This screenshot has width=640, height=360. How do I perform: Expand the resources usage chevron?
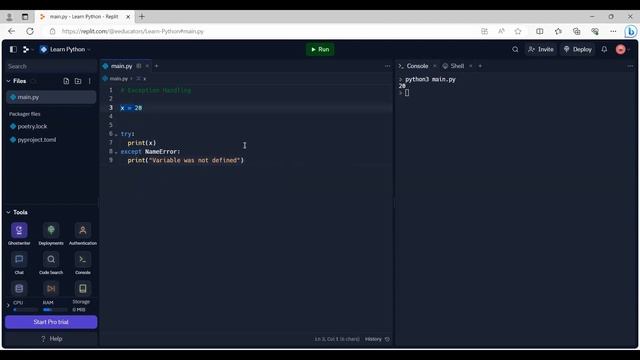click(8, 305)
